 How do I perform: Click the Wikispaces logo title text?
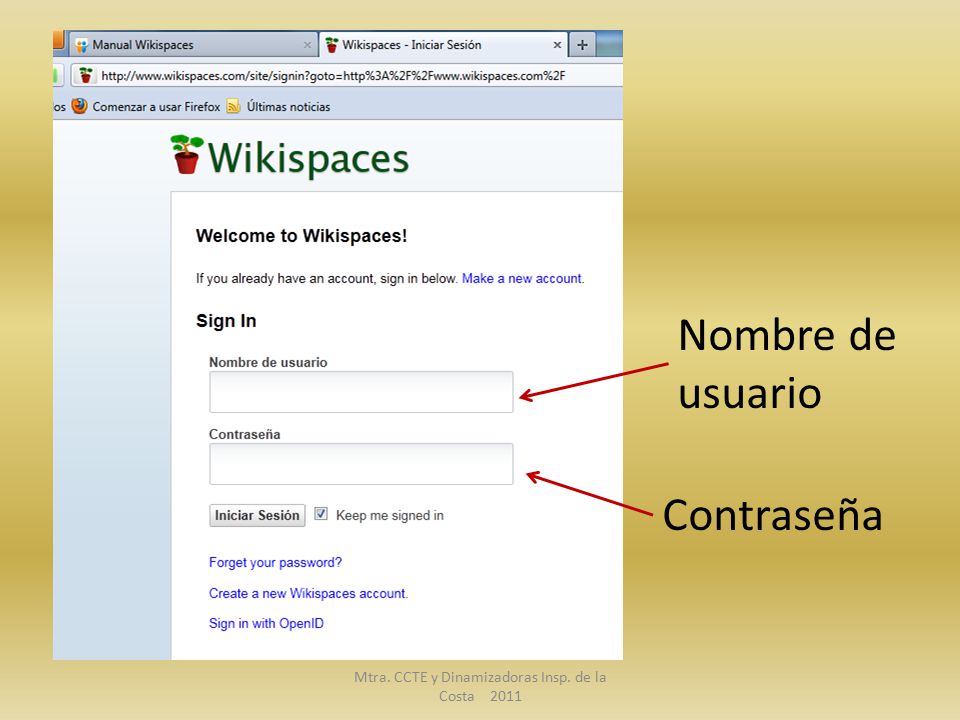(x=308, y=158)
